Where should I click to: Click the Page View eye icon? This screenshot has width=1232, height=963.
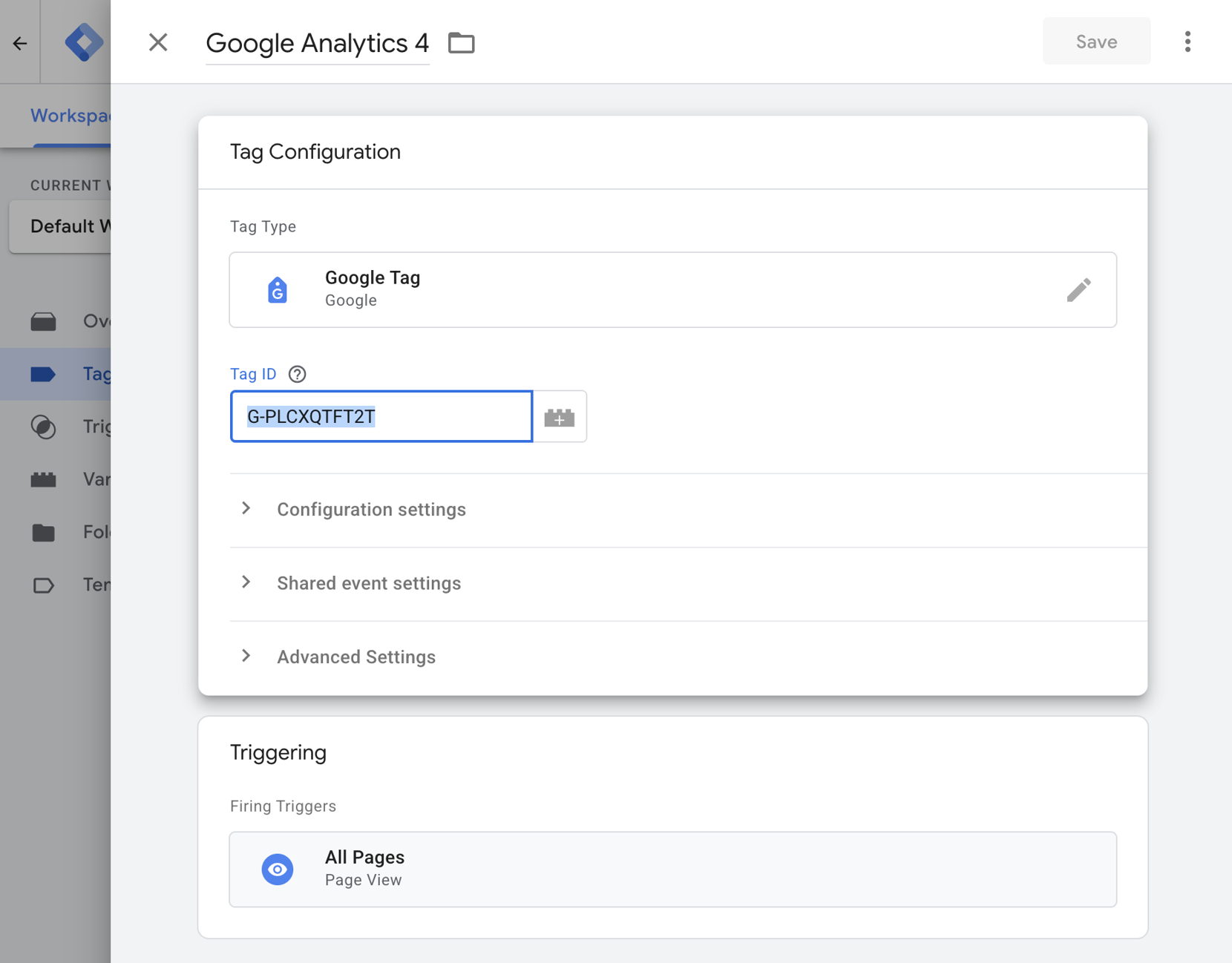click(278, 869)
